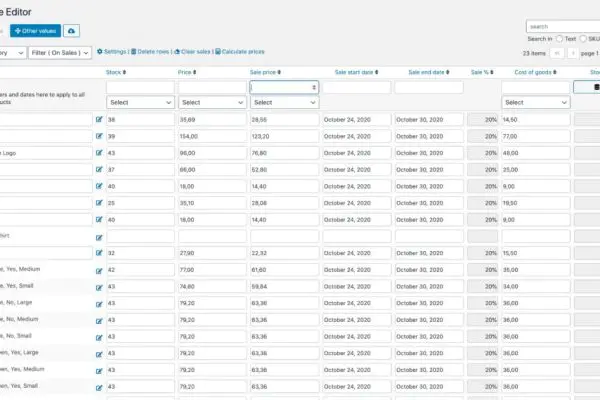Click the cost of goods cell showing 77,00
Viewport: 600px width, 400px height.
click(x=536, y=136)
